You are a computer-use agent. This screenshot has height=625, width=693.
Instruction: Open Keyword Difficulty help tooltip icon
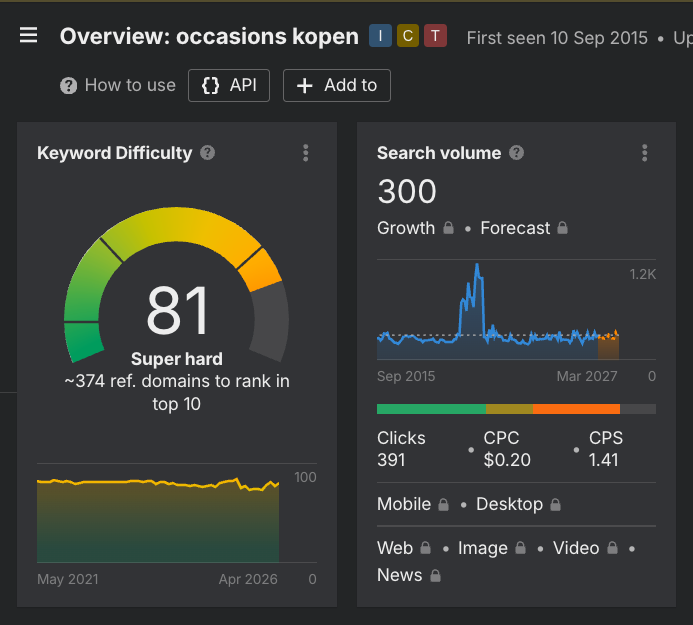click(207, 153)
